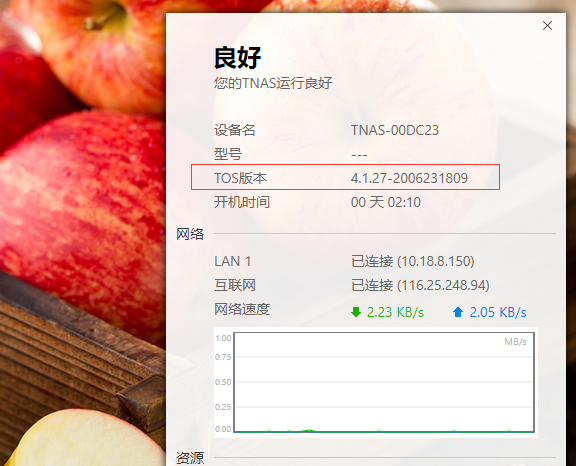The height and width of the screenshot is (466, 576).
Task: Select the LAN 1 label
Action: [x=233, y=261]
